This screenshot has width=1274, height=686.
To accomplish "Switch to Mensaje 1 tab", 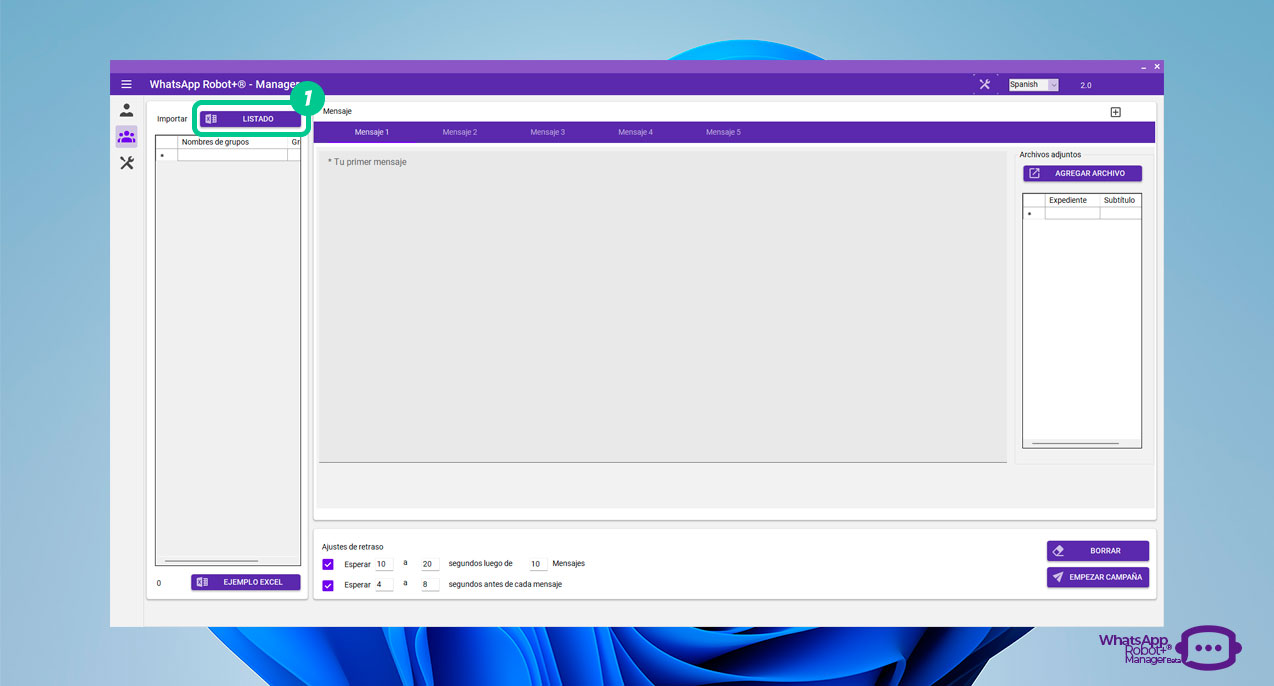I will pos(372,132).
